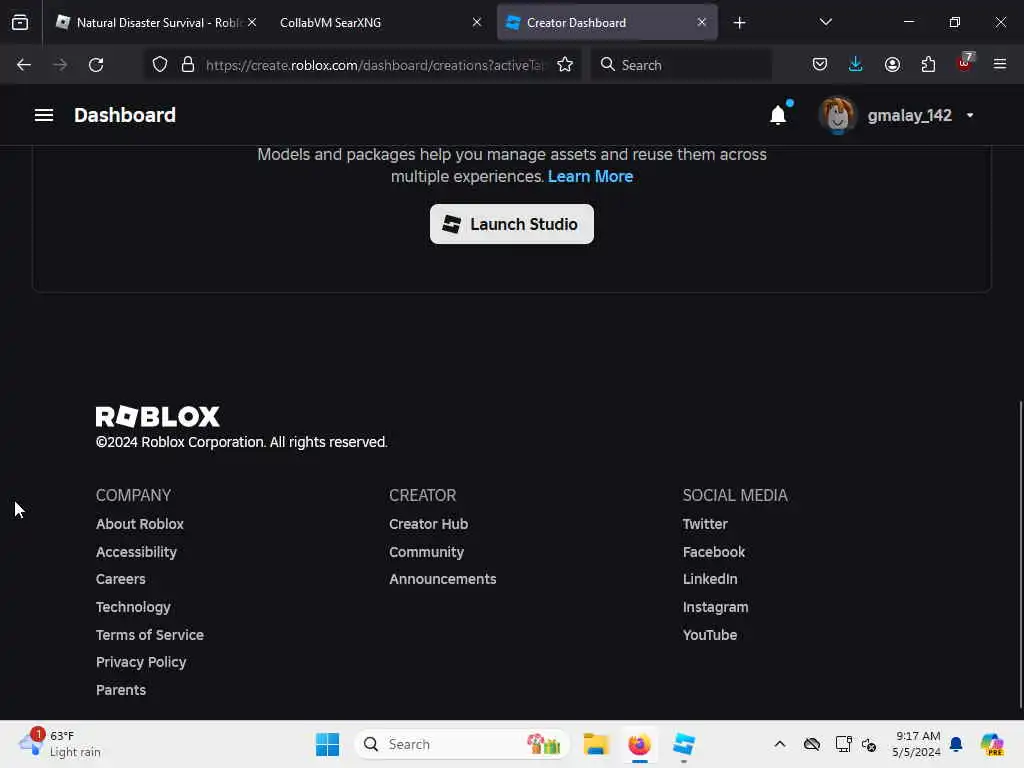The height and width of the screenshot is (768, 1024).
Task: Open the Firefox account icon
Action: pyautogui.click(x=892, y=65)
